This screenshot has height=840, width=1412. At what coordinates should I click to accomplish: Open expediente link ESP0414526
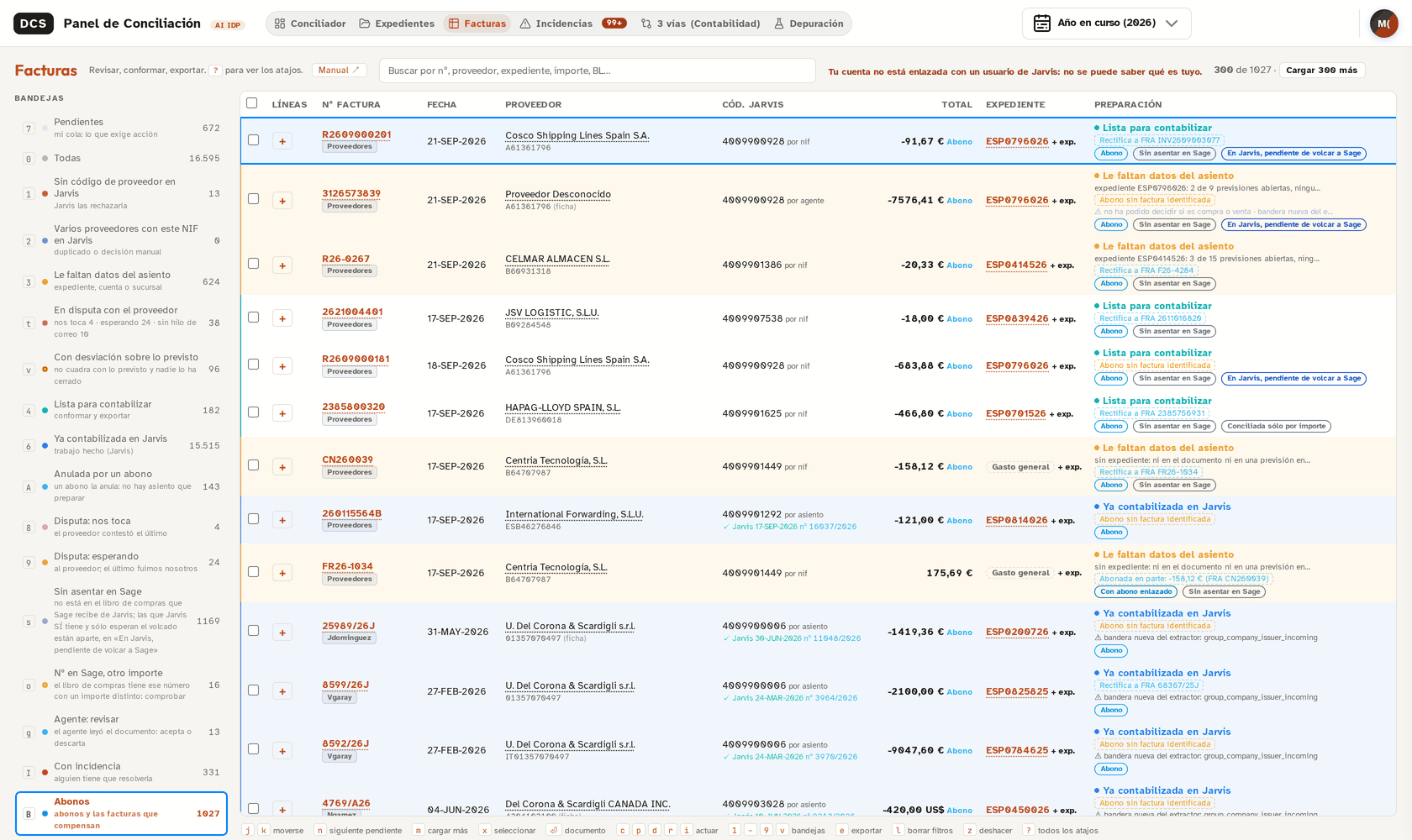(x=1016, y=265)
